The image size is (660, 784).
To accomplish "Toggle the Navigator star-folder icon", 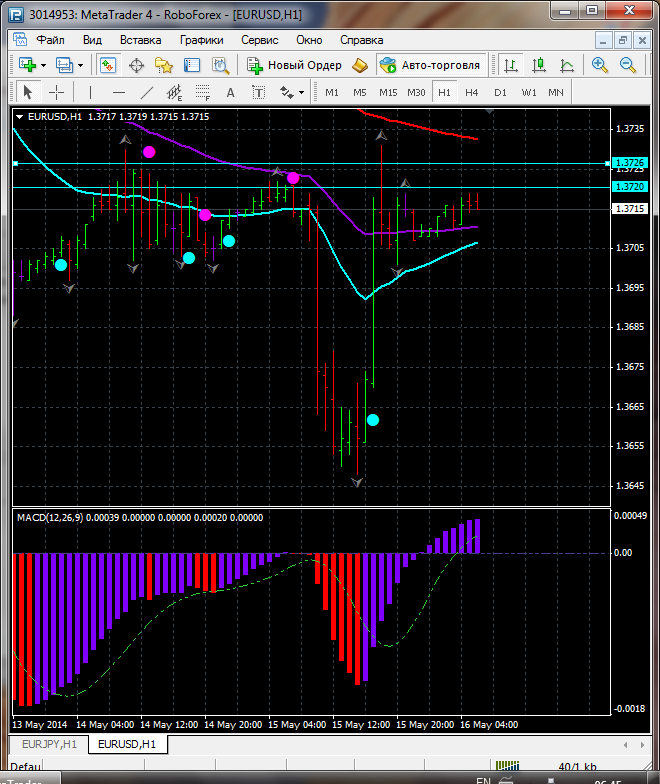I will 164,65.
